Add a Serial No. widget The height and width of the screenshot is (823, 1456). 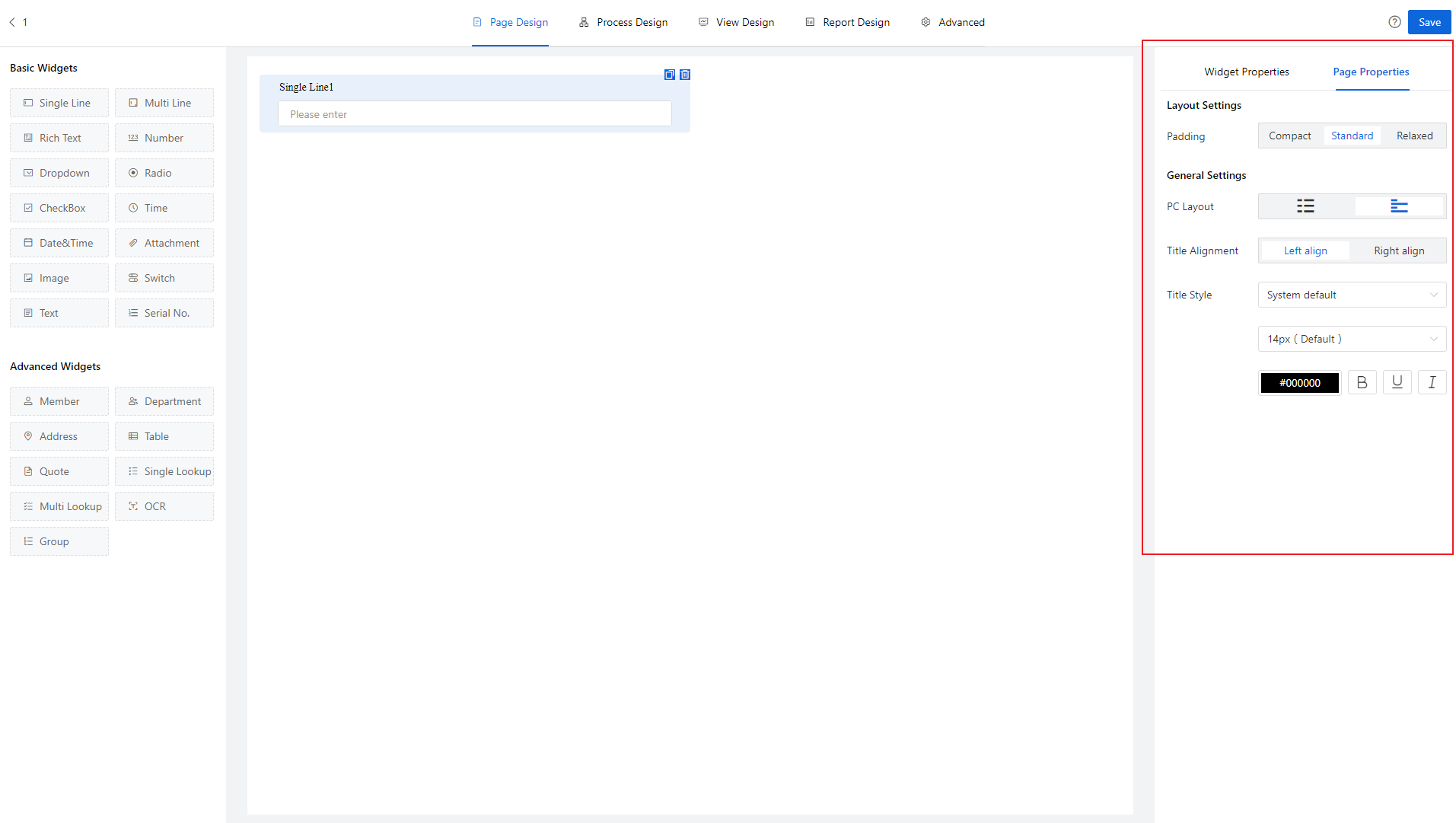pyautogui.click(x=164, y=313)
